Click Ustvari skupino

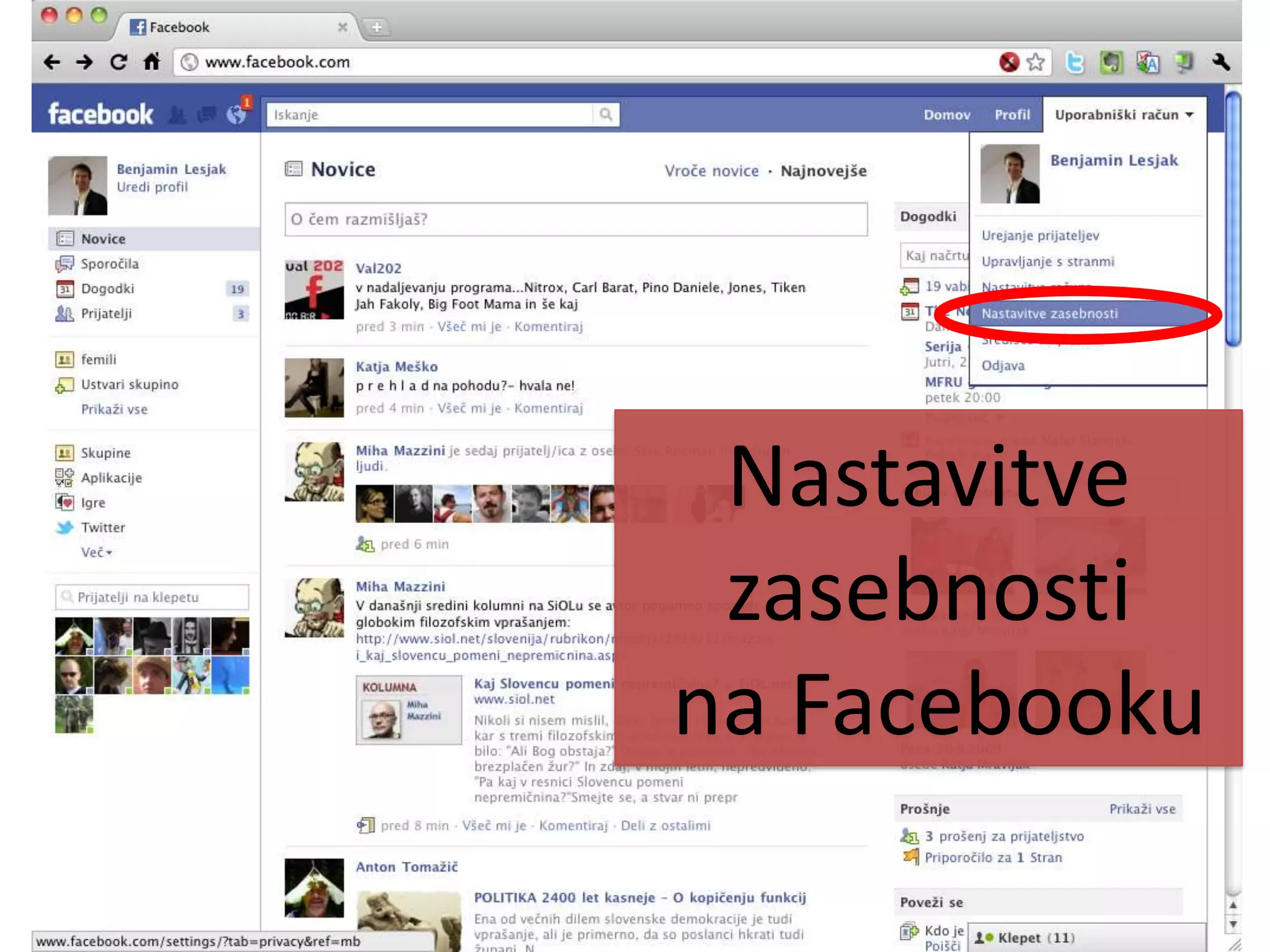click(x=130, y=384)
